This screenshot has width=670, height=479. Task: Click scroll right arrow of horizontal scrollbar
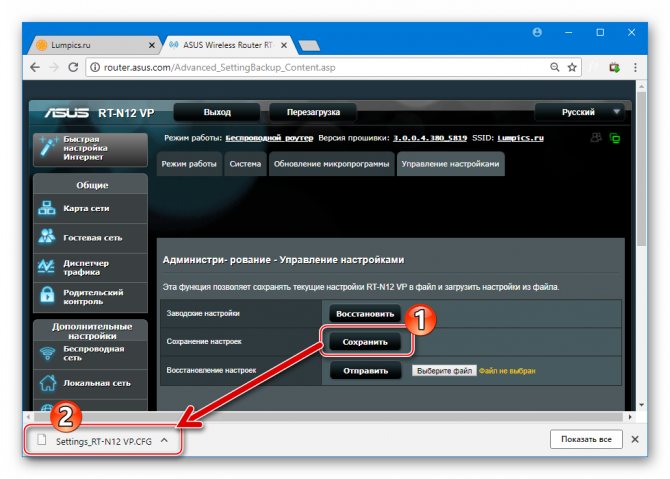point(630,417)
